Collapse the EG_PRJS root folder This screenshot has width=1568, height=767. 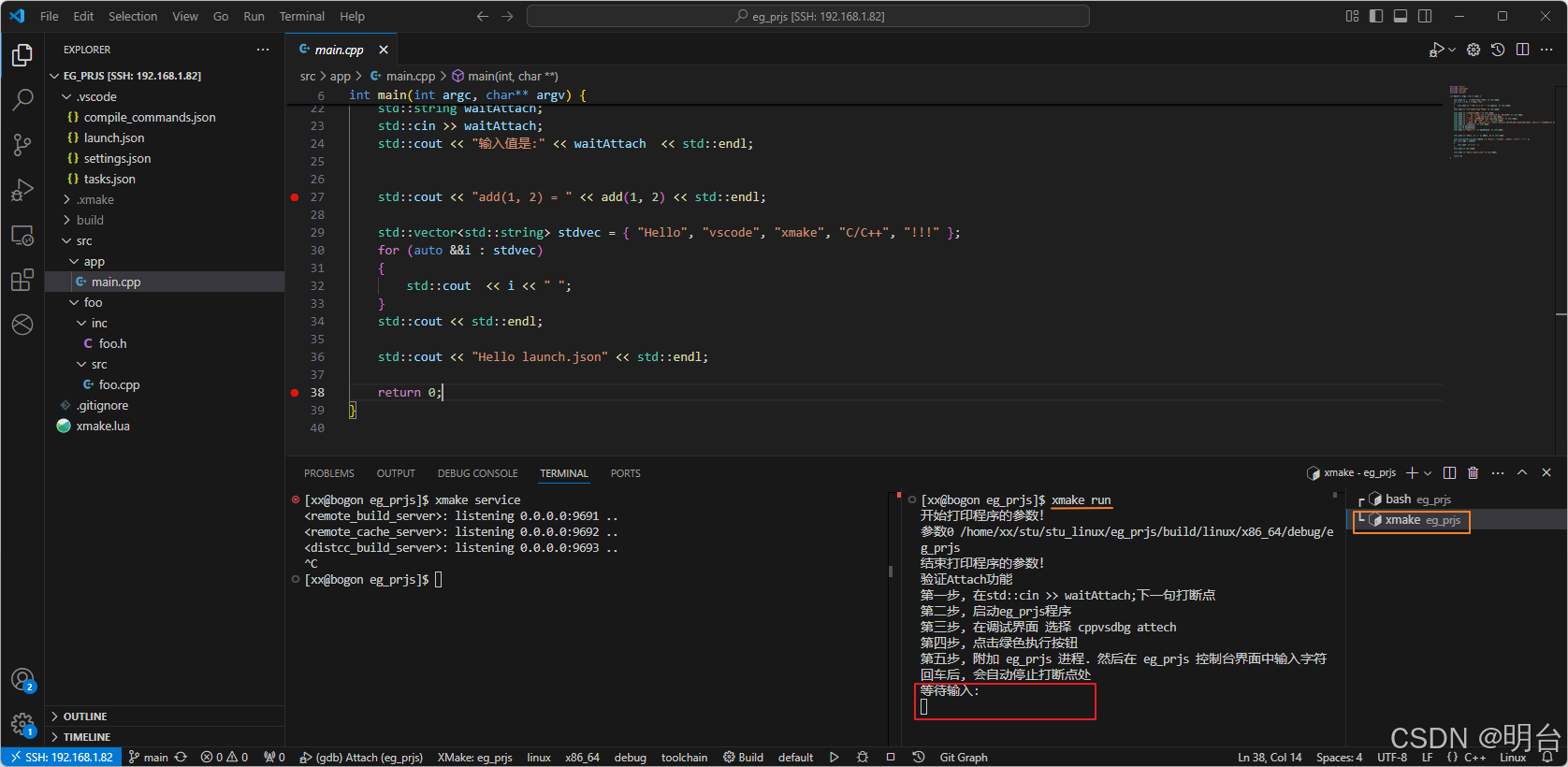pyautogui.click(x=165, y=76)
